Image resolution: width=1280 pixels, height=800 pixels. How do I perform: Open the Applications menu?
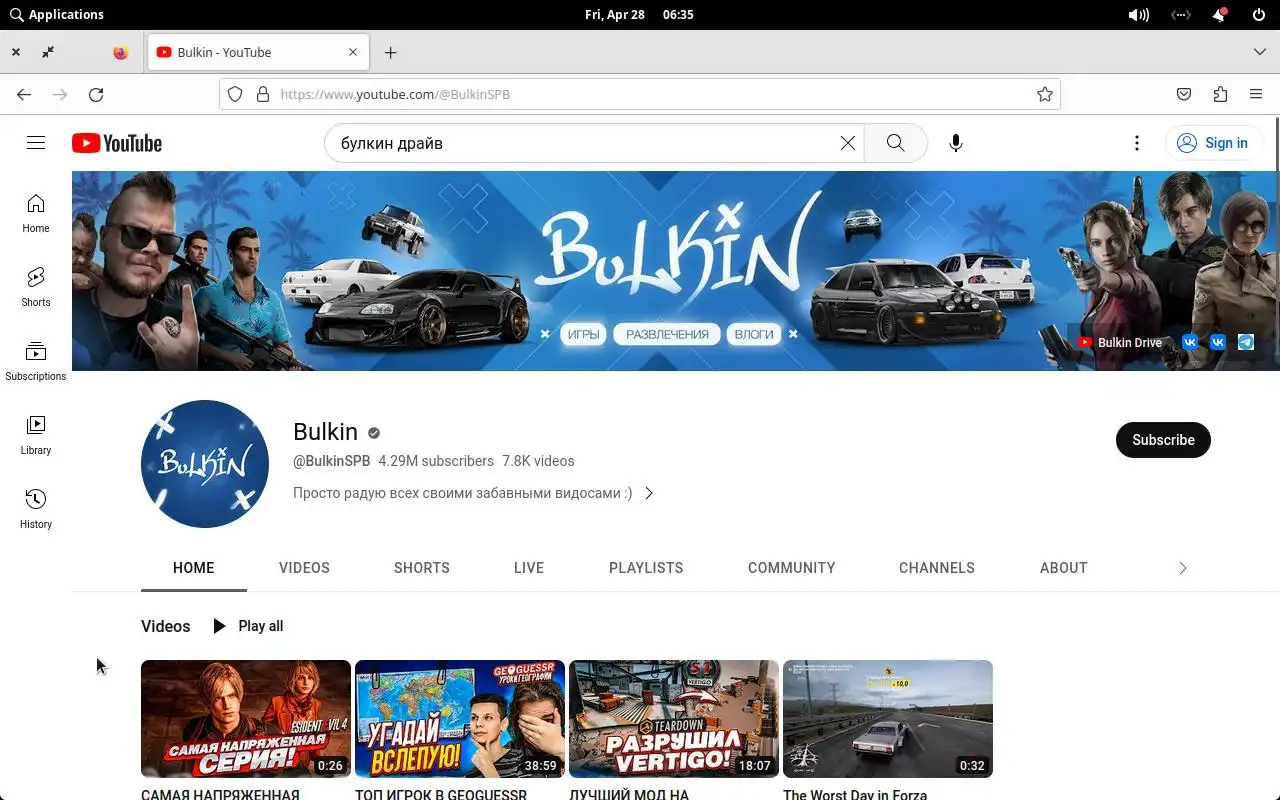tap(57, 15)
